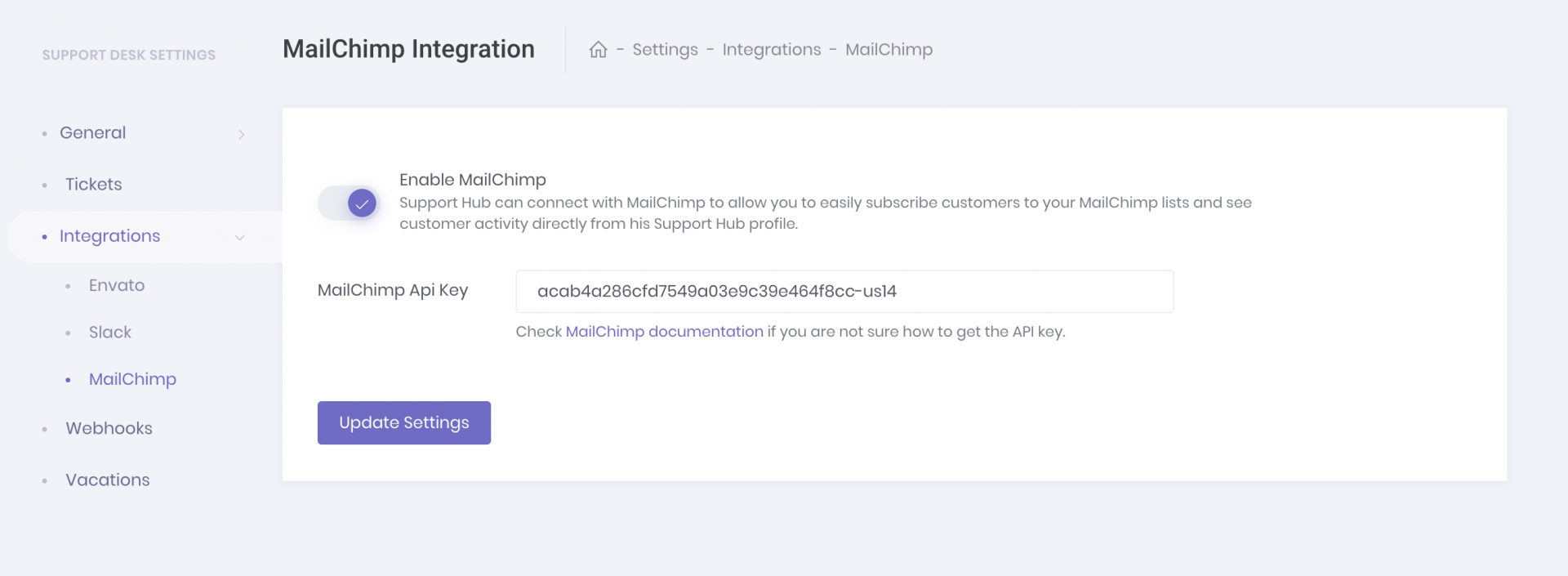Open the home breadcrumb icon
The width and height of the screenshot is (1568, 576).
[598, 50]
